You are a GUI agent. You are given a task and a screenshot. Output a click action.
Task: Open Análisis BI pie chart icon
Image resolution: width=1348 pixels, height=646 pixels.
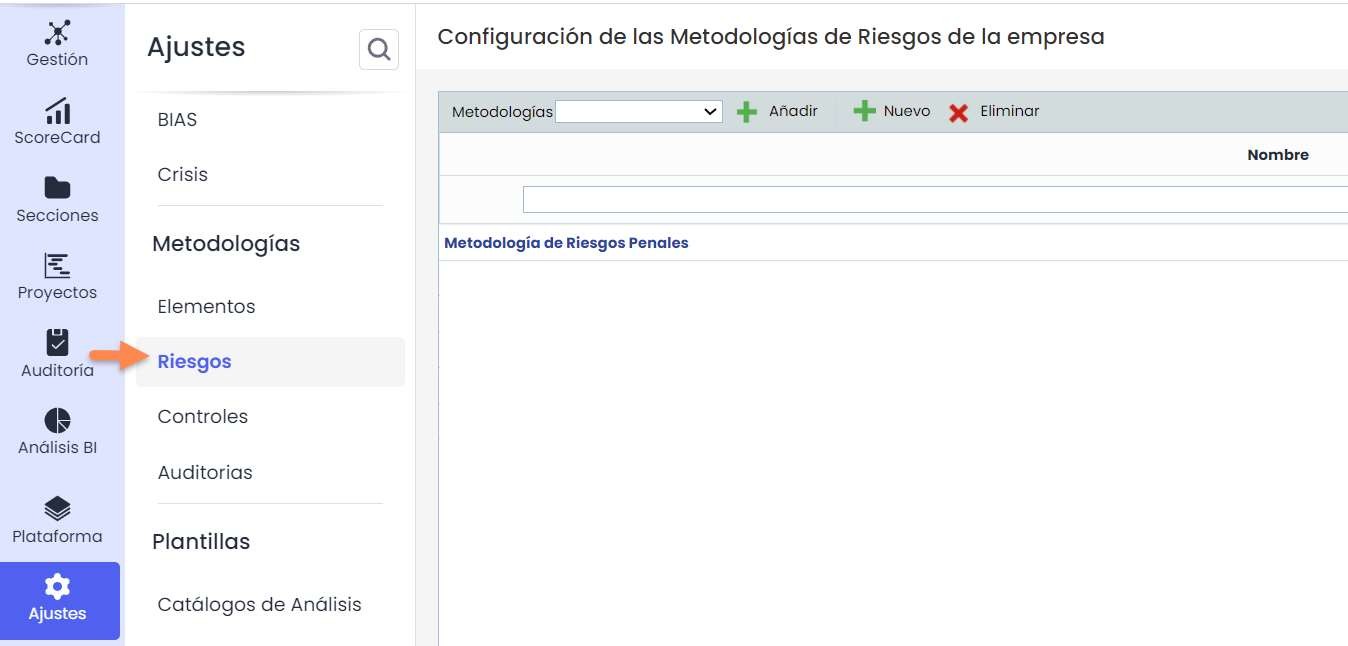click(x=57, y=421)
